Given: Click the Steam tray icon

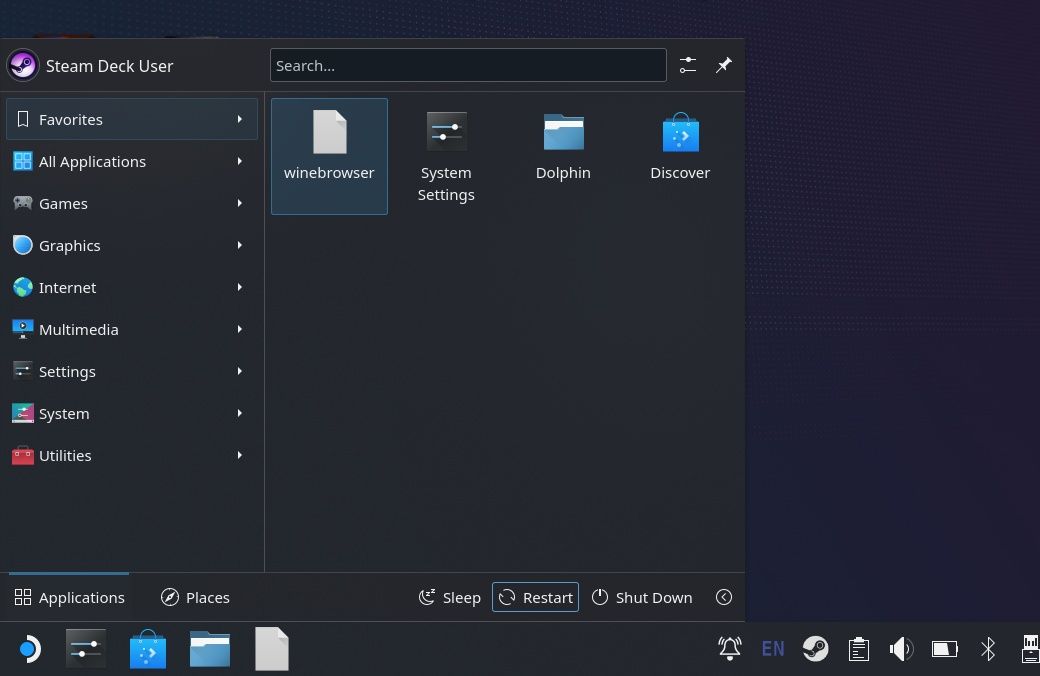Looking at the screenshot, I should pos(815,648).
